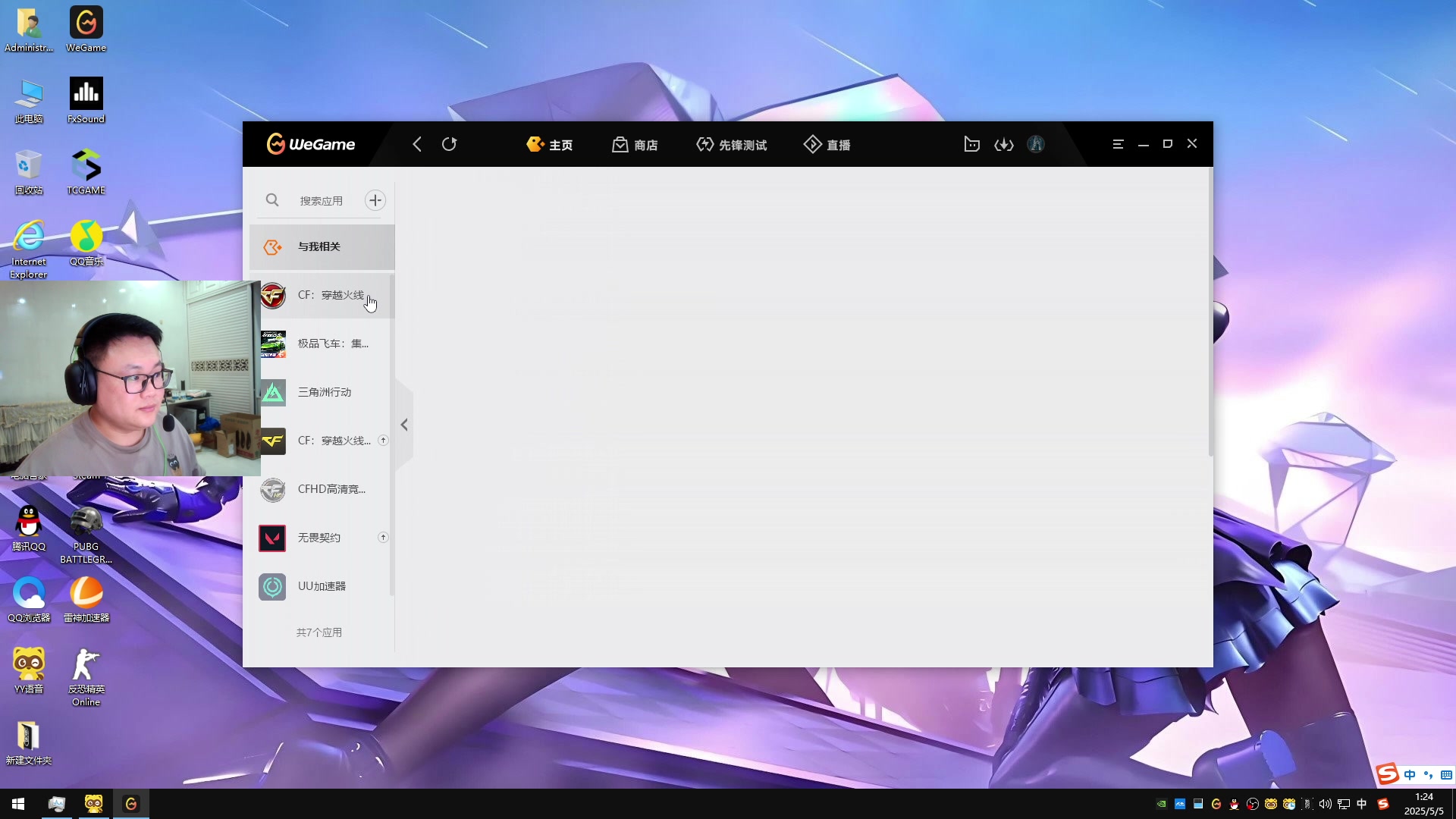Open the 主页 home tab

pos(550,145)
